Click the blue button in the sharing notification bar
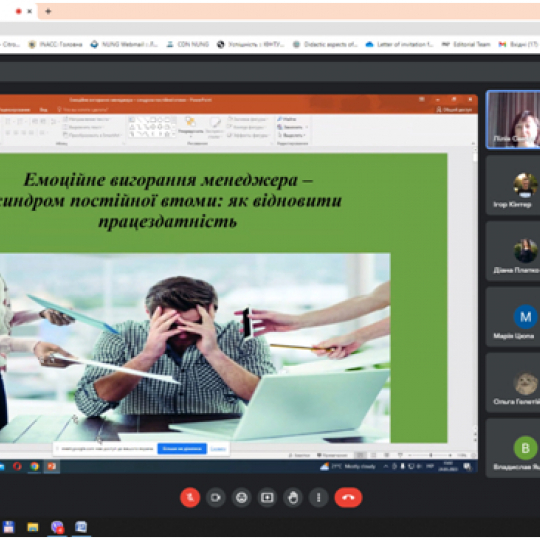 click(x=182, y=449)
